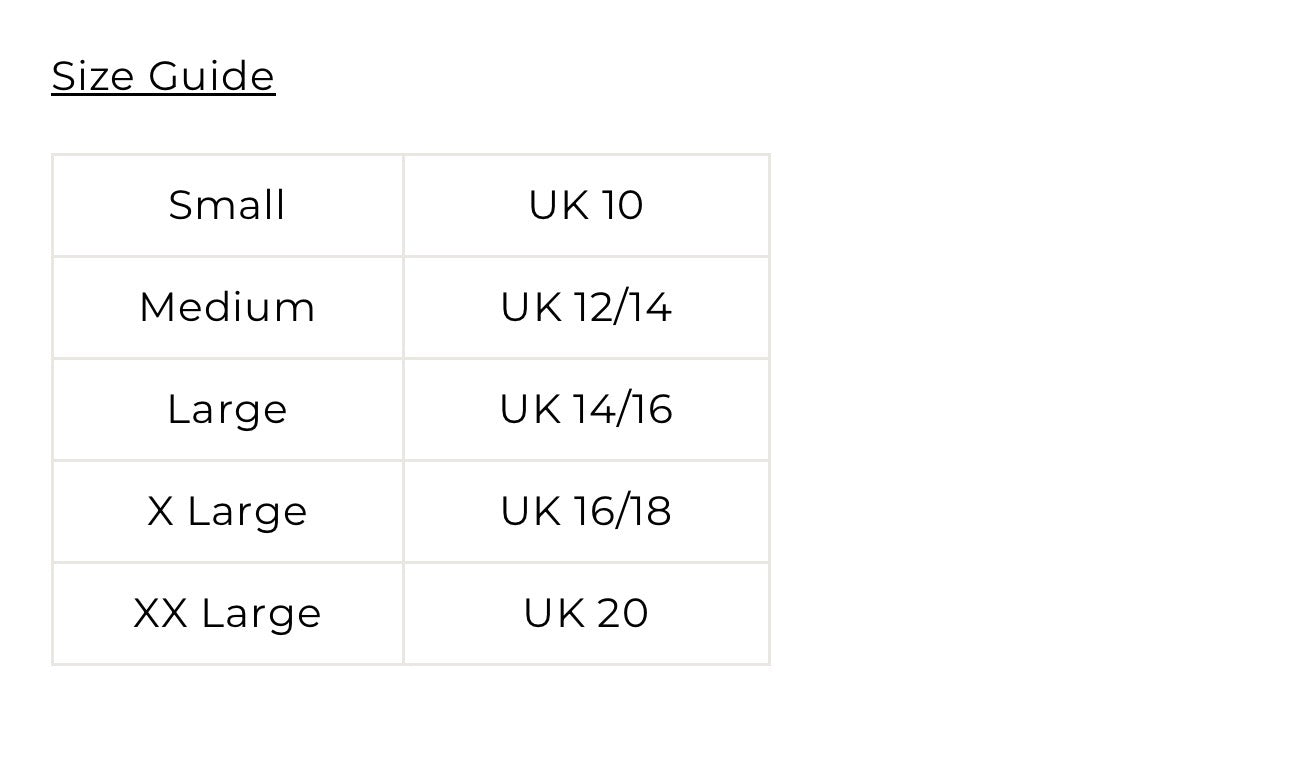Click the number 20 in the last row
This screenshot has height=780, width=1290.
pyautogui.click(x=623, y=613)
